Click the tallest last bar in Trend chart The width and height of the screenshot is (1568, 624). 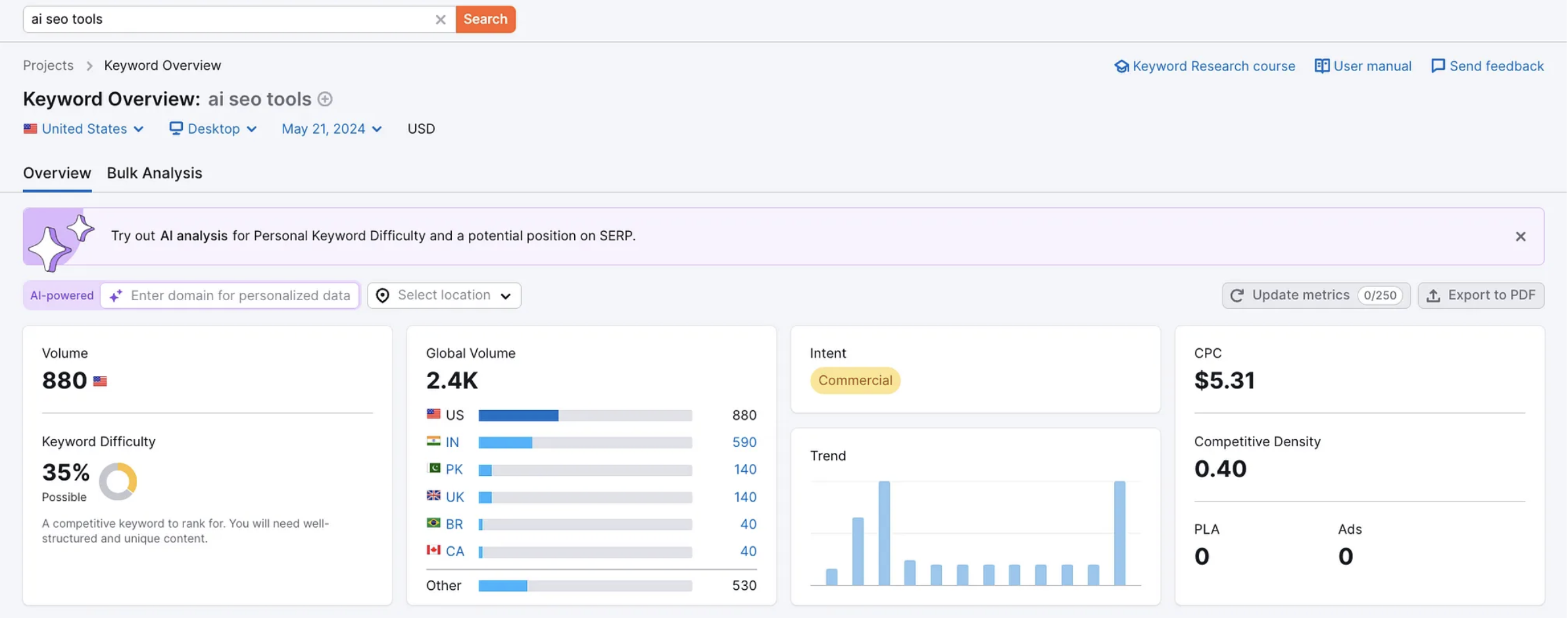pyautogui.click(x=1119, y=533)
